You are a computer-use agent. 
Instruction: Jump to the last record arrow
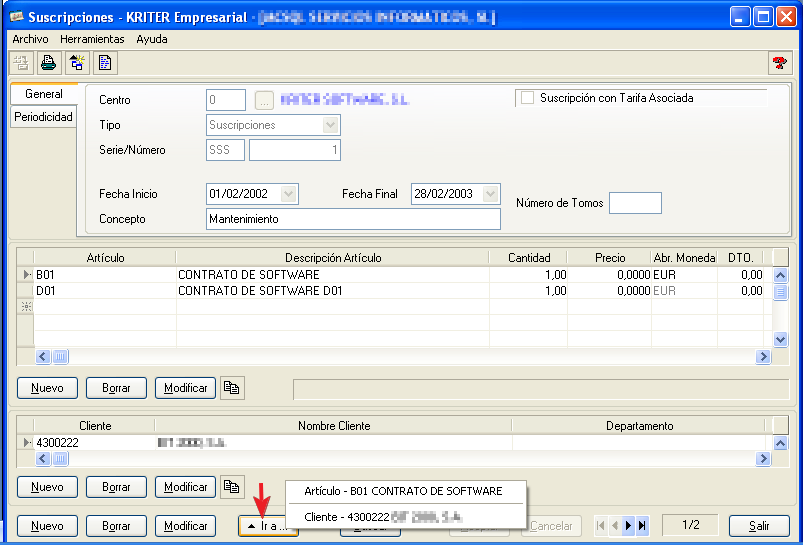pos(642,526)
